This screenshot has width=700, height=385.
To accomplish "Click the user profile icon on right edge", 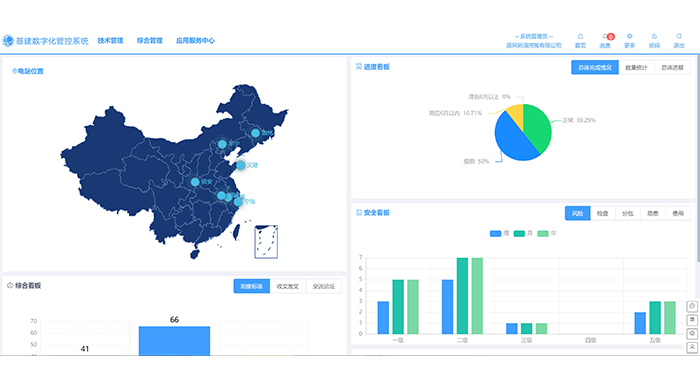I will [x=692, y=347].
